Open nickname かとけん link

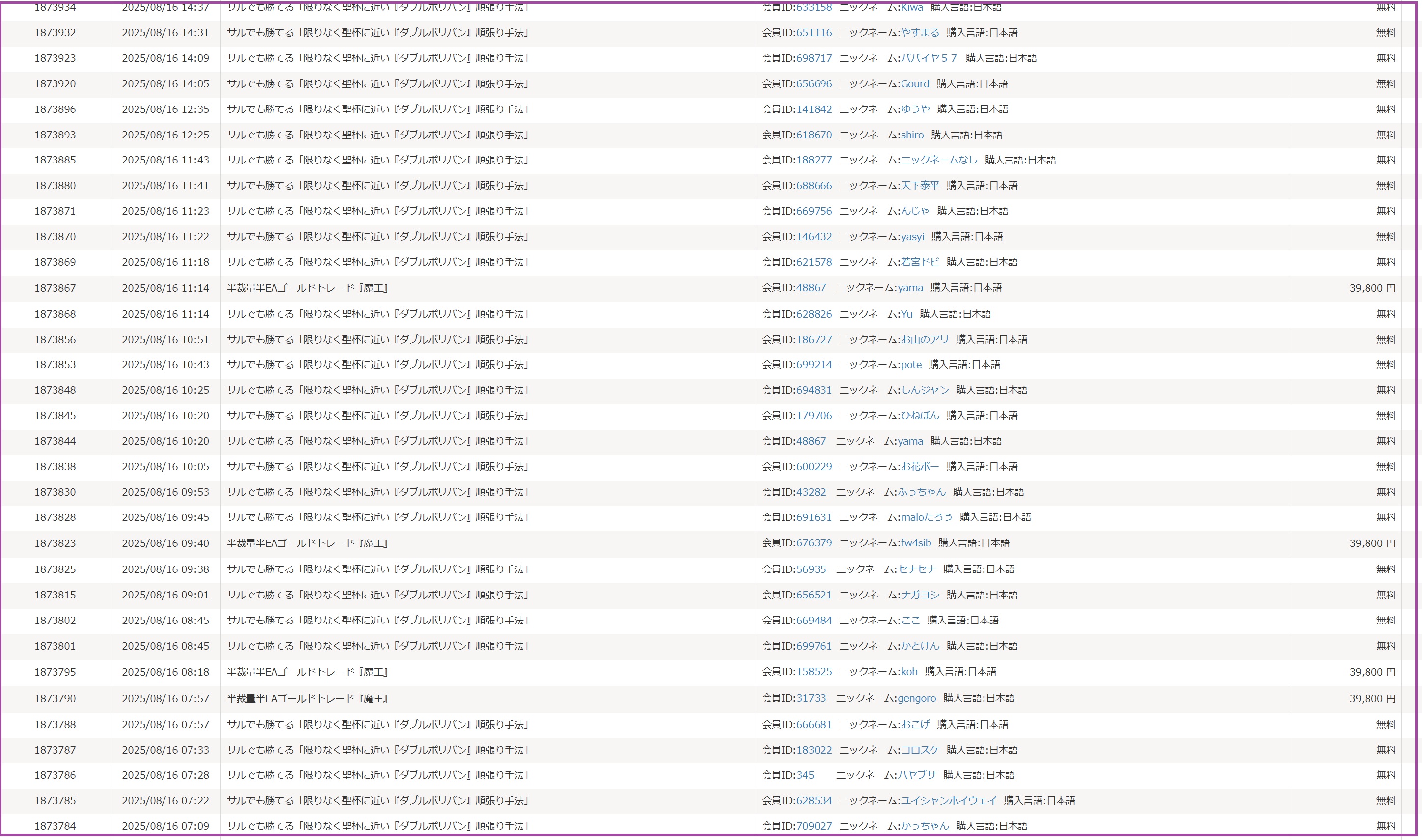920,645
